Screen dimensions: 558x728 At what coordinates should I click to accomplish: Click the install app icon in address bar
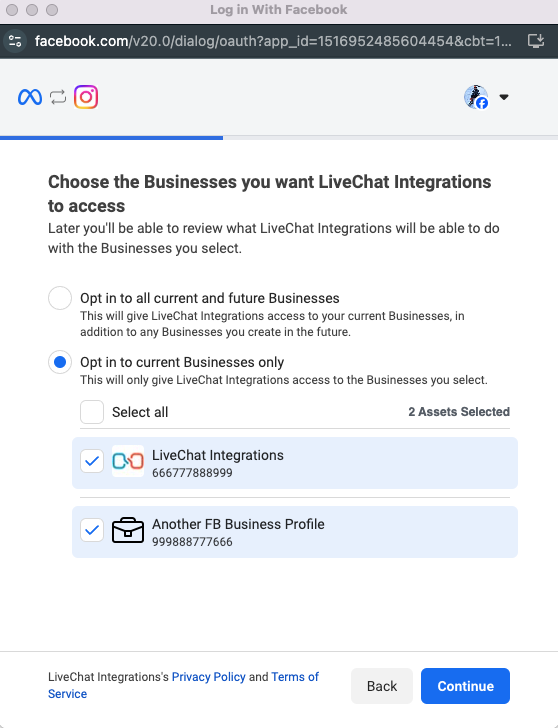tap(536, 41)
